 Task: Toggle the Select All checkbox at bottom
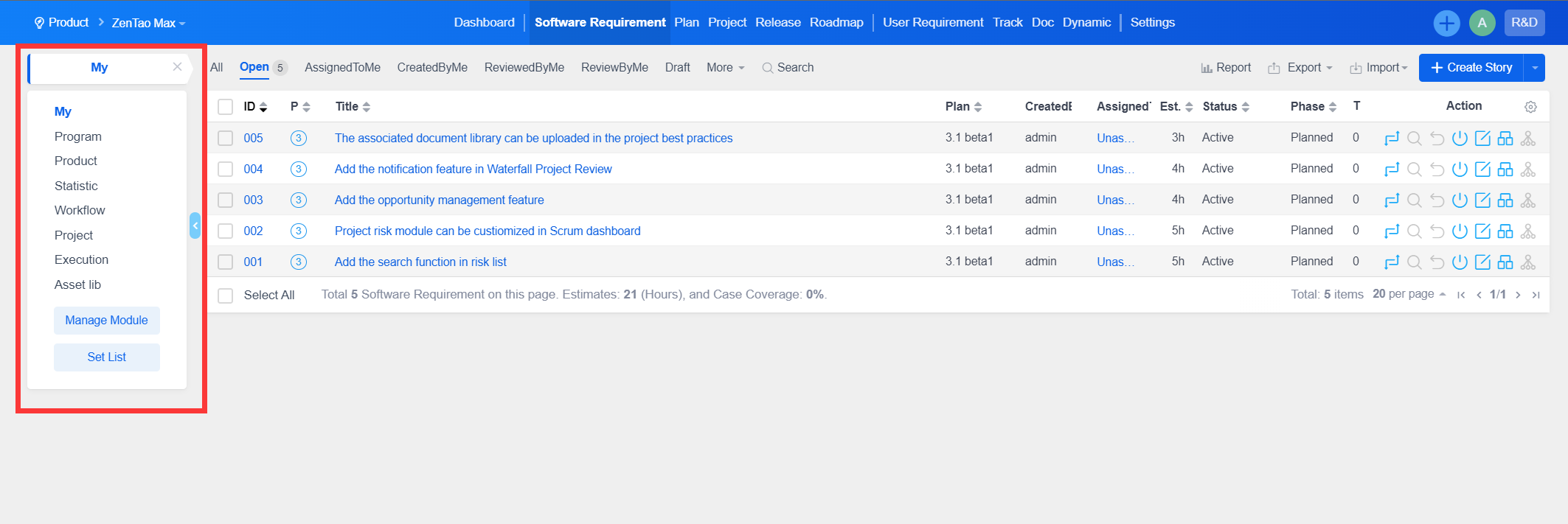tap(226, 296)
